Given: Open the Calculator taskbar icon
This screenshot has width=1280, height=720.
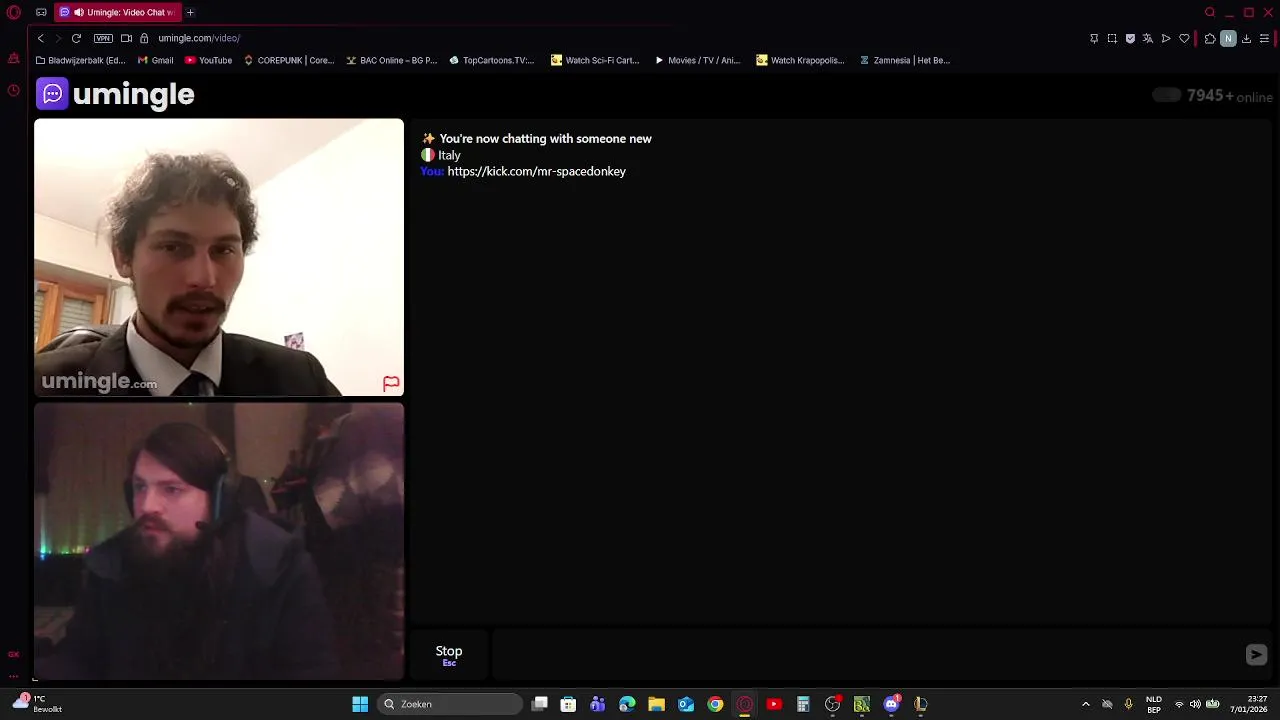Looking at the screenshot, I should click(803, 704).
